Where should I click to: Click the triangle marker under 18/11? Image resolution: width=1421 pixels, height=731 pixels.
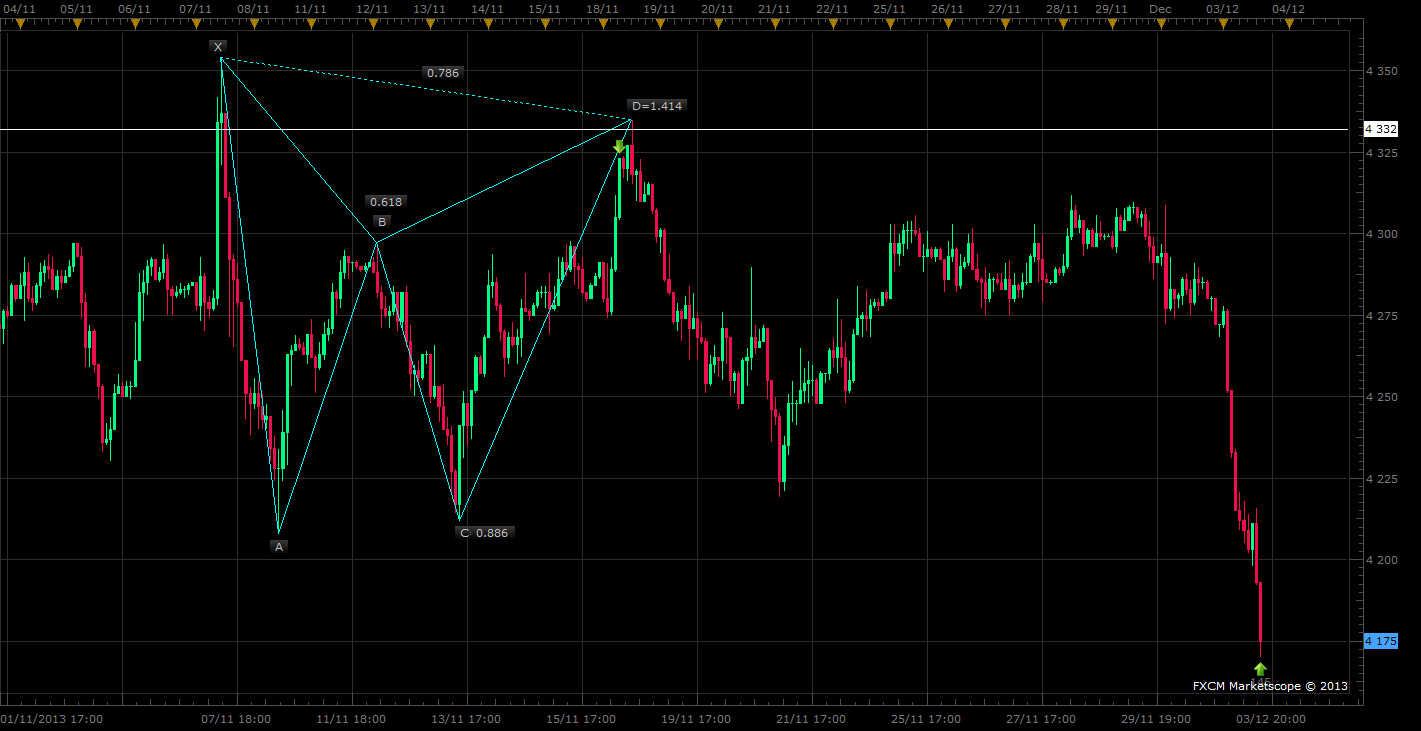click(602, 25)
